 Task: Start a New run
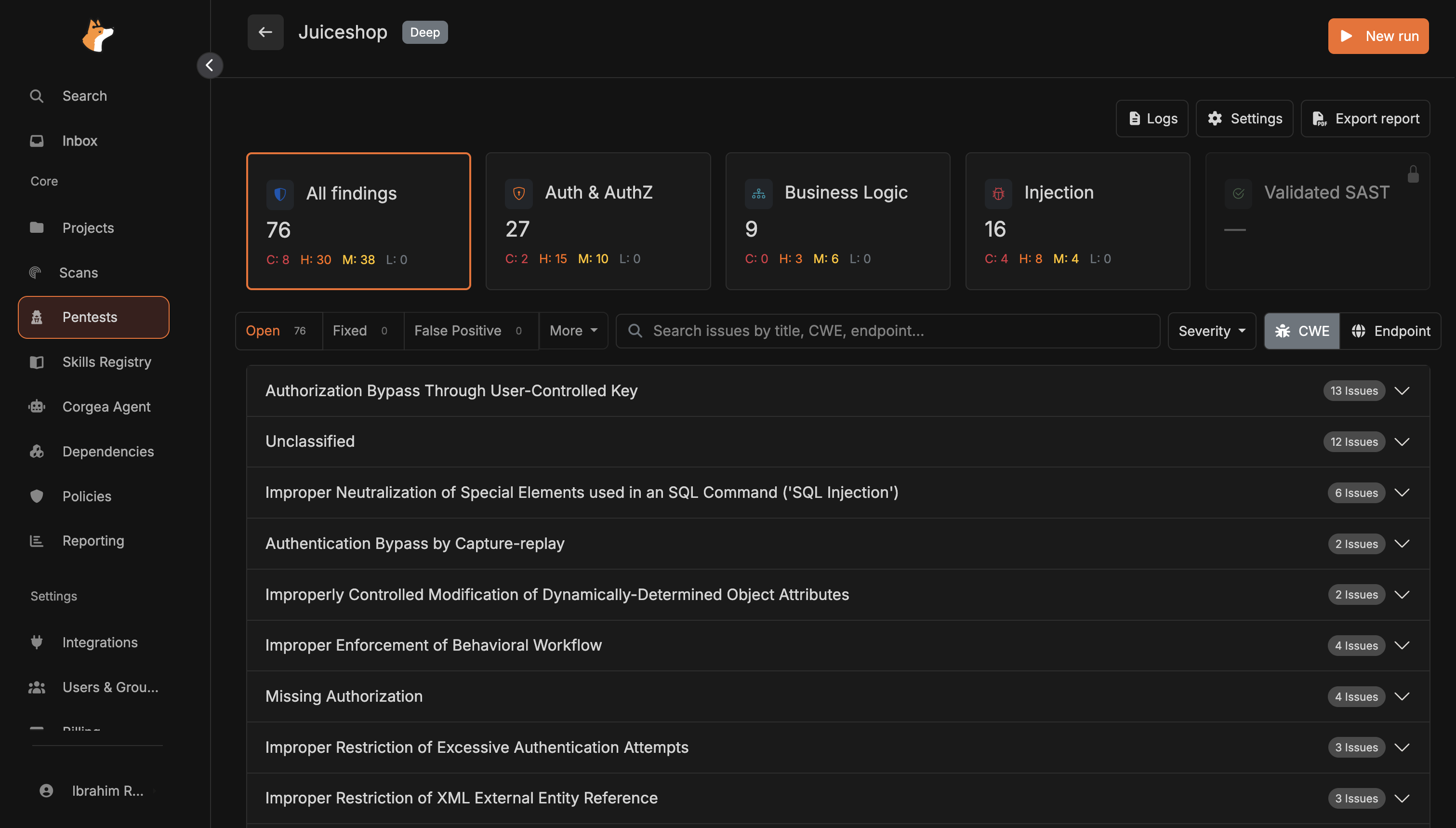(x=1378, y=36)
